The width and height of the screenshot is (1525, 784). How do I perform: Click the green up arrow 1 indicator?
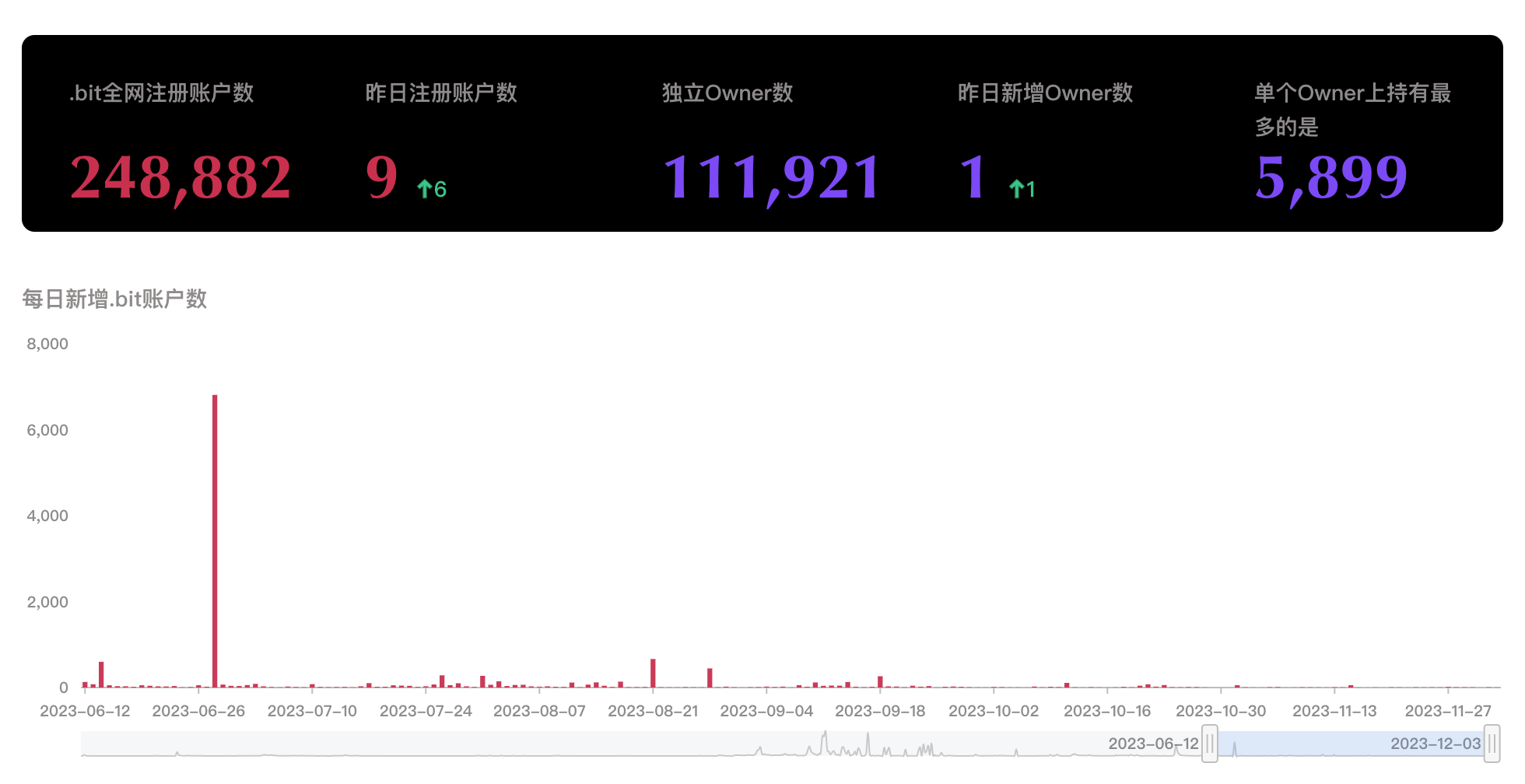coord(1022,189)
